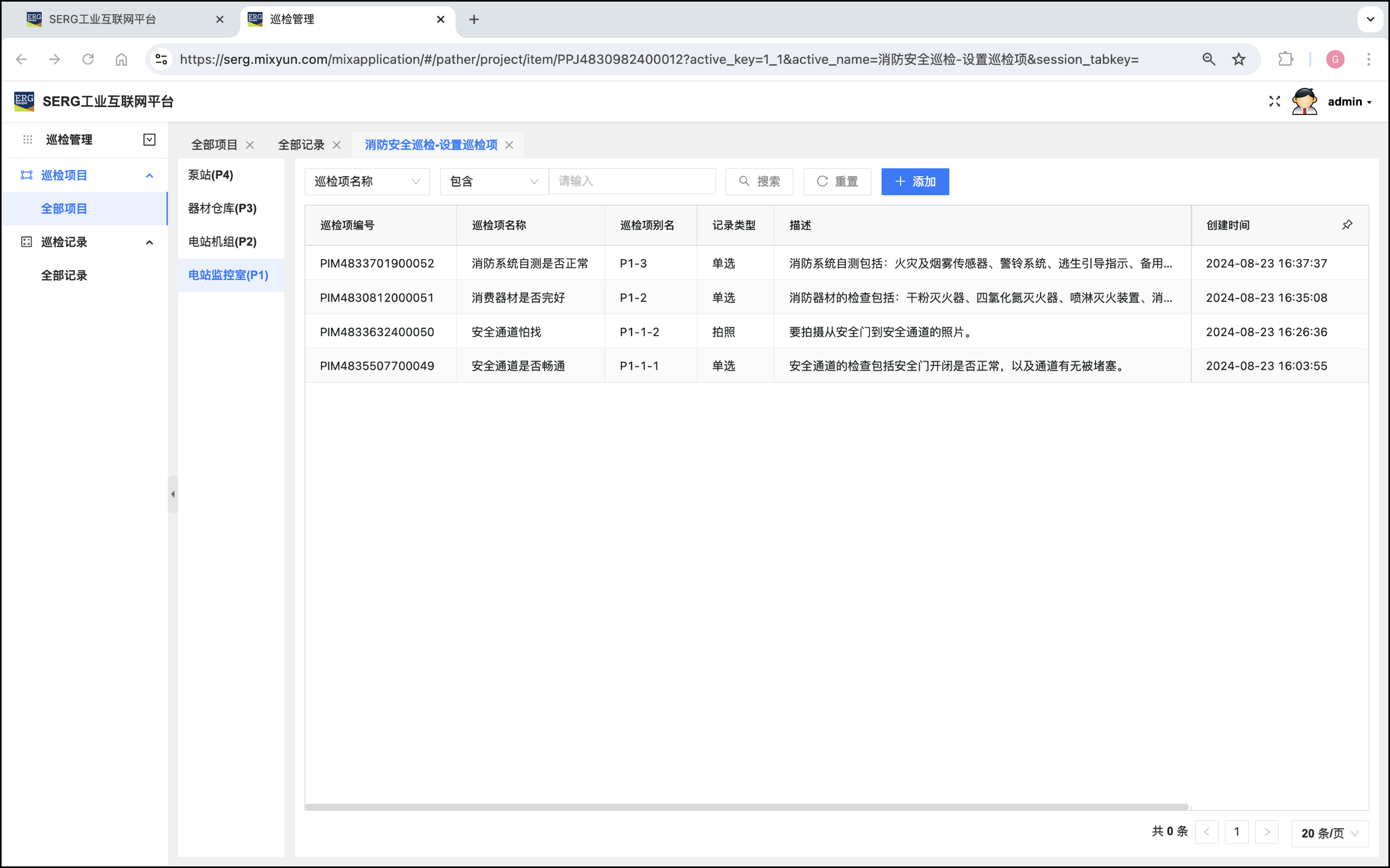Viewport: 1390px width, 868px height.
Task: Toggle the 巡检管理 module switcher box
Action: point(149,140)
